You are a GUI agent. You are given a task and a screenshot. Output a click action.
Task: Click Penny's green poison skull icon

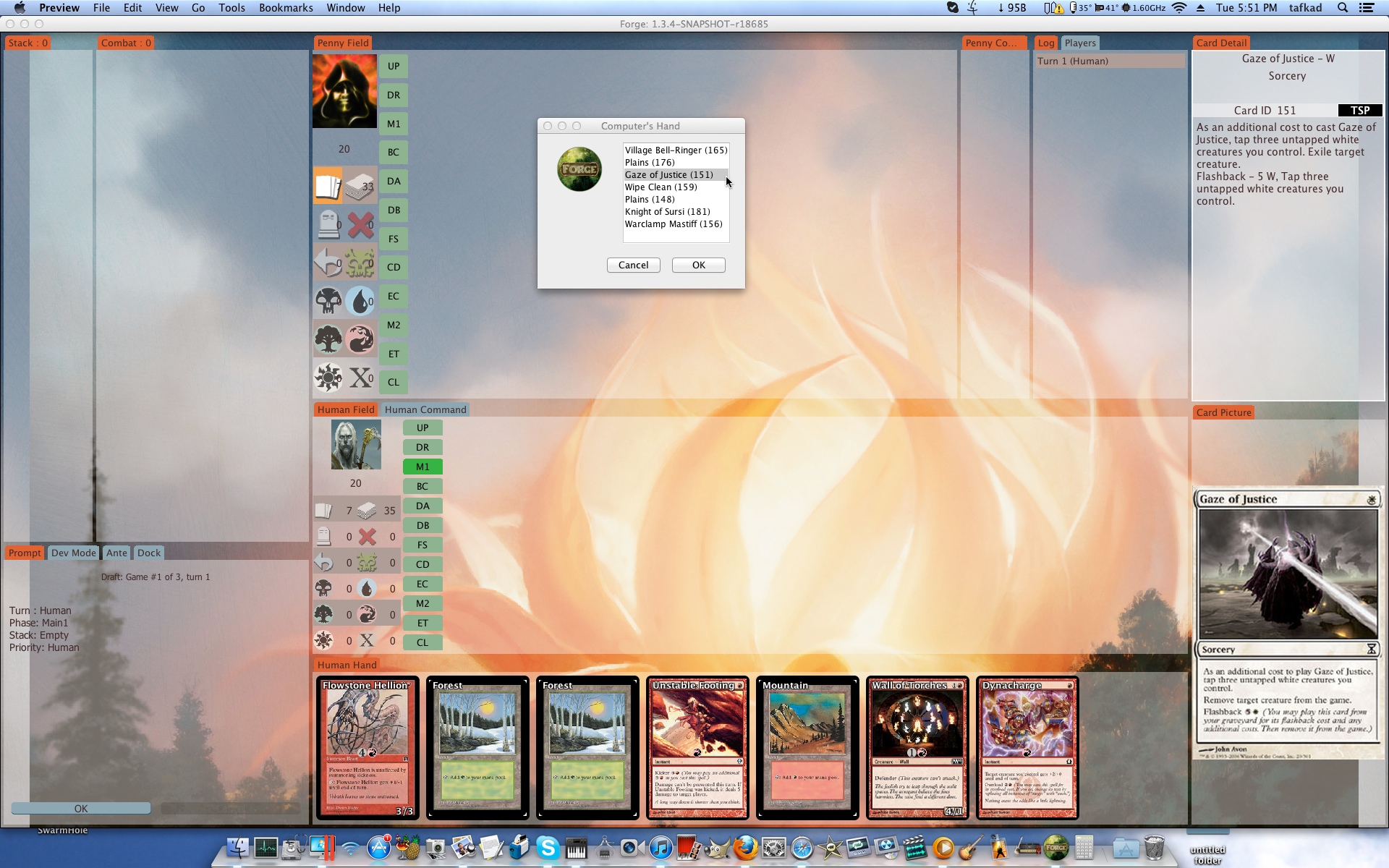pos(360,263)
